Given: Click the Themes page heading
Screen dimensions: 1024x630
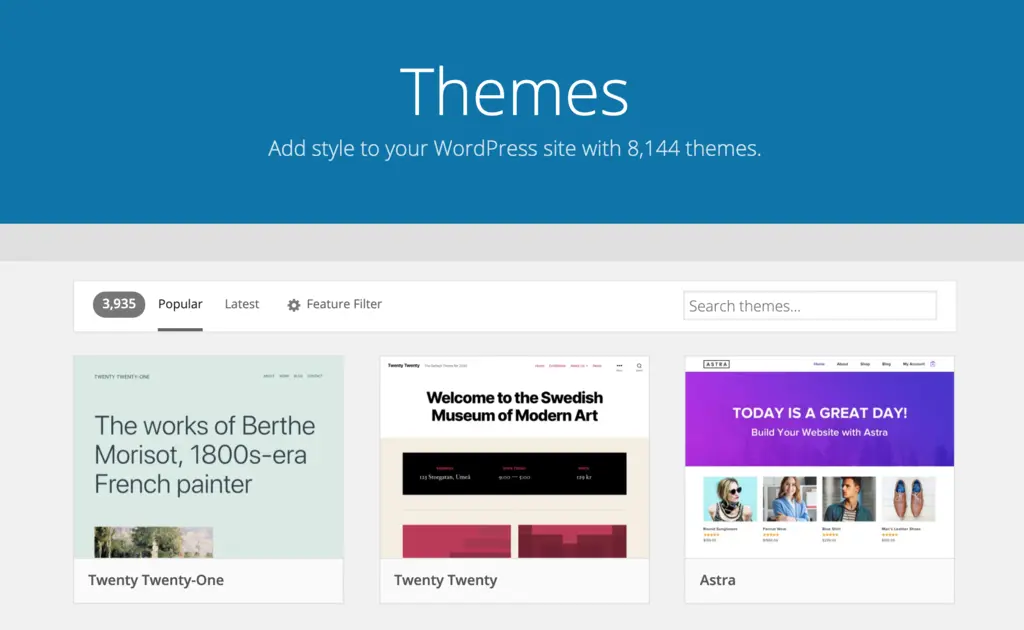Looking at the screenshot, I should pos(514,91).
